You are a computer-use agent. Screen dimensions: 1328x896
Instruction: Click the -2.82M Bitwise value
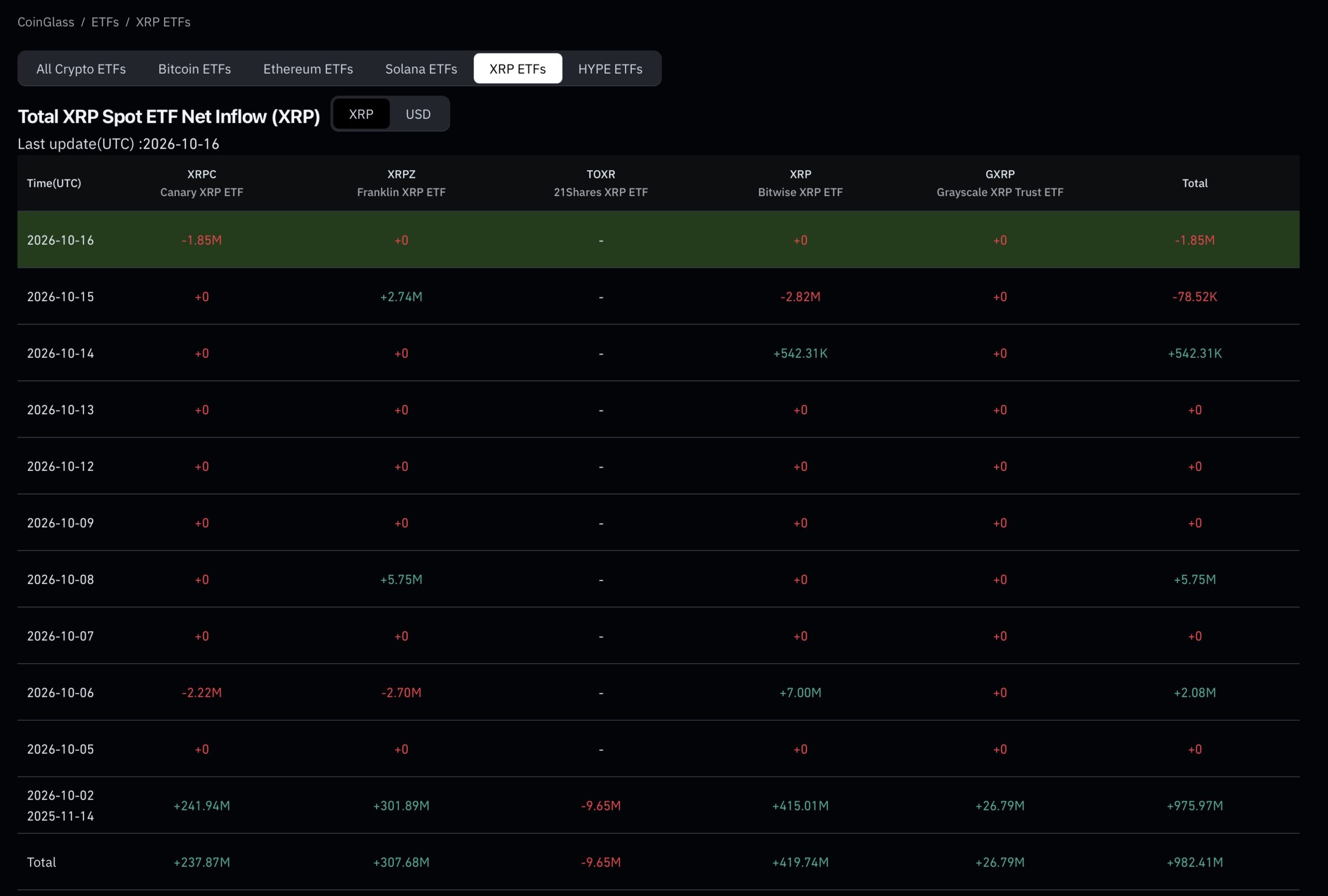[800, 297]
